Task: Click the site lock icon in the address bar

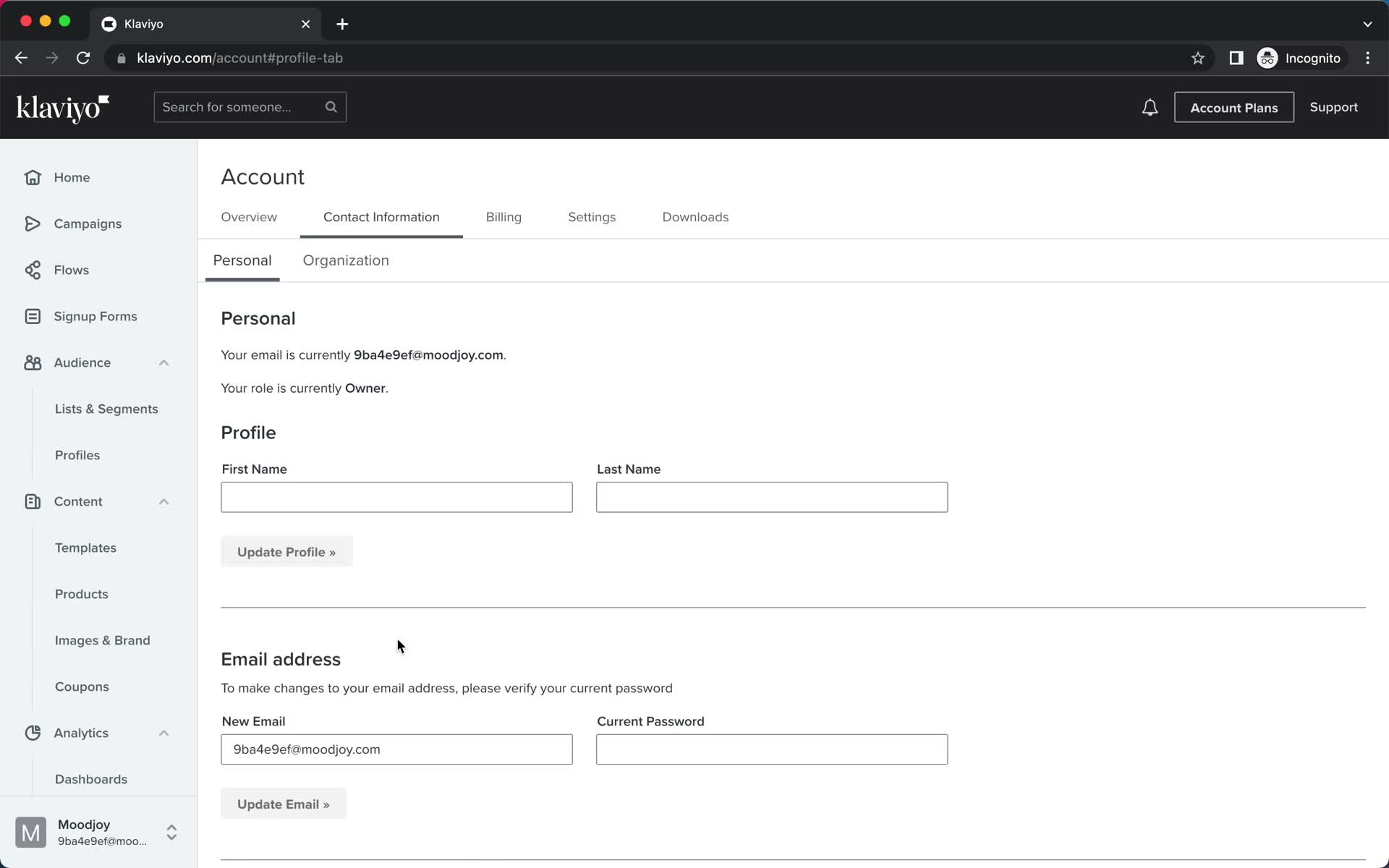Action: point(122,58)
